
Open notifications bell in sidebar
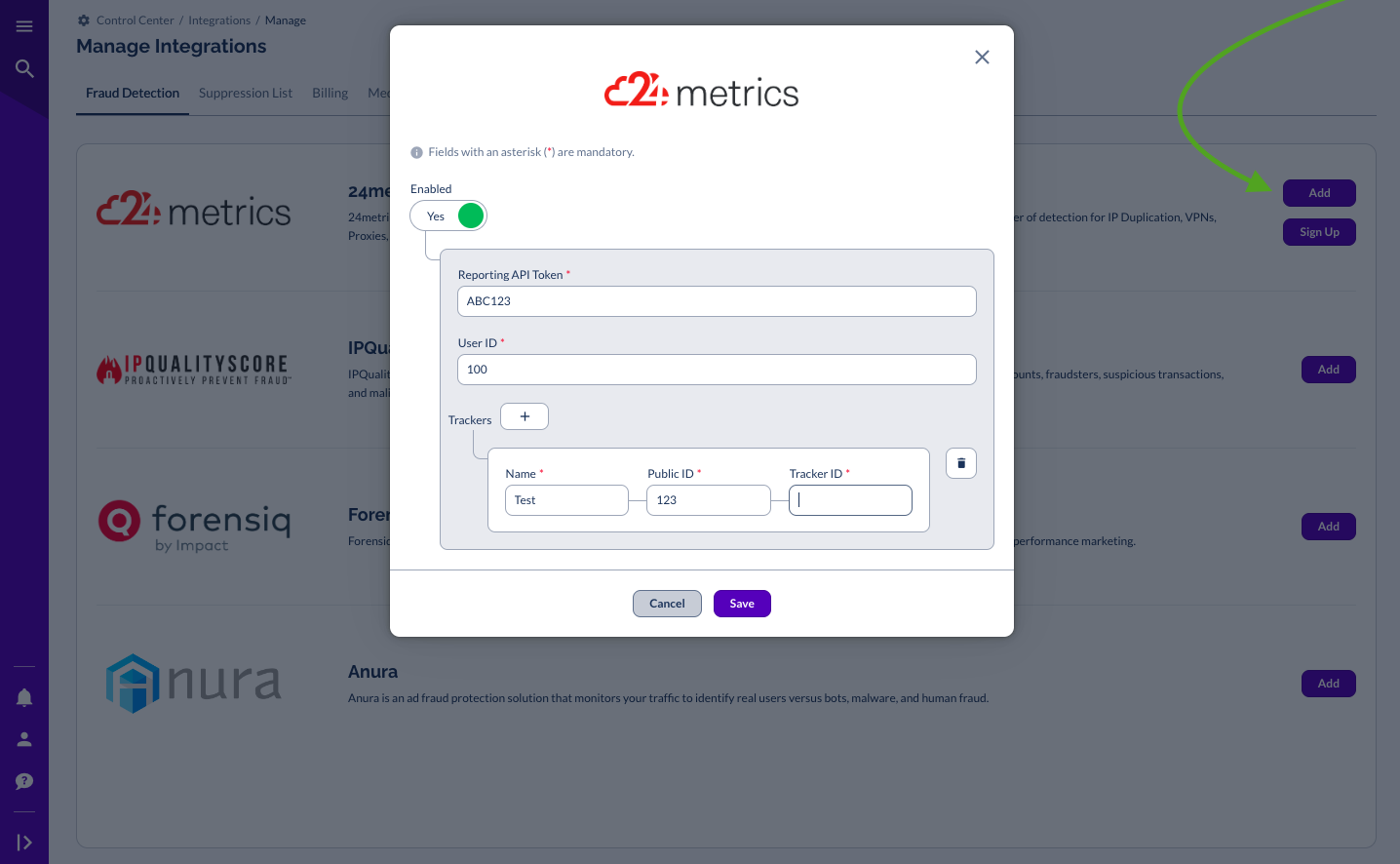[x=24, y=697]
